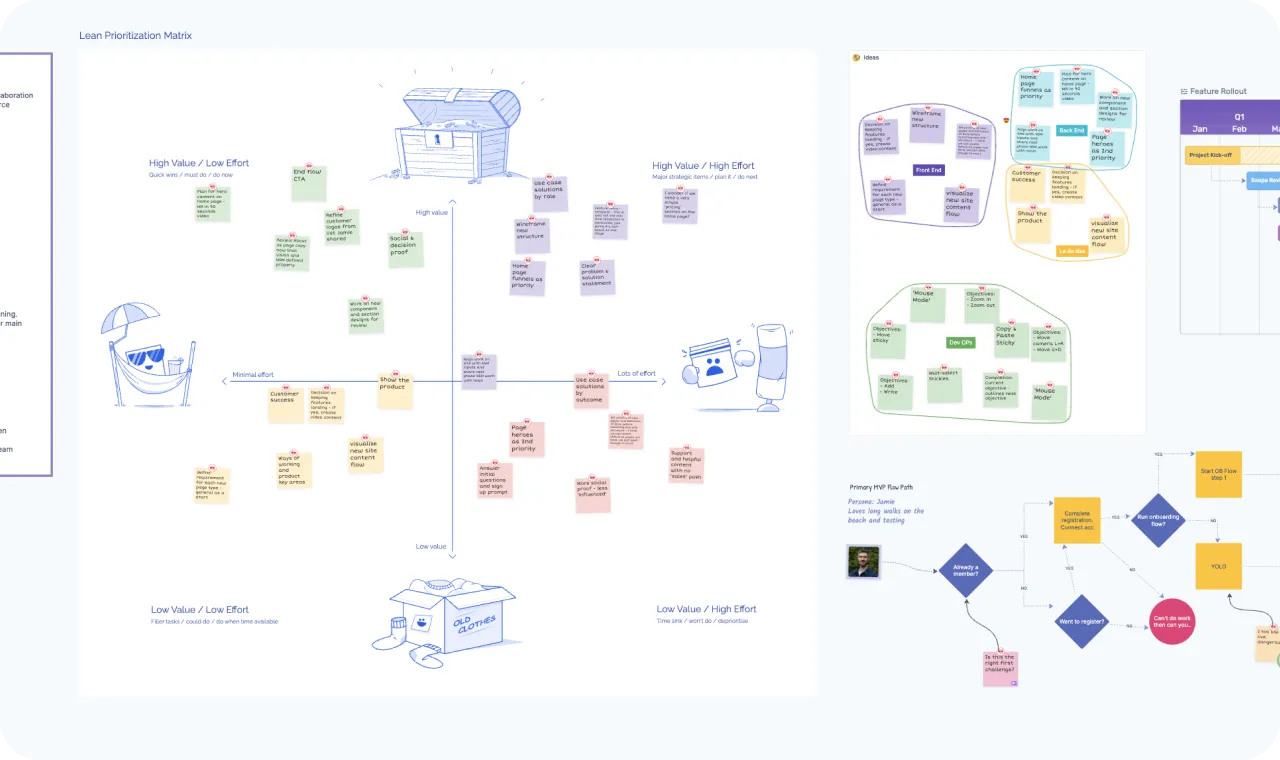The width and height of the screenshot is (1280, 760).
Task: Click the avatar chip on the pink challenge sticky
Action: pos(1014,683)
